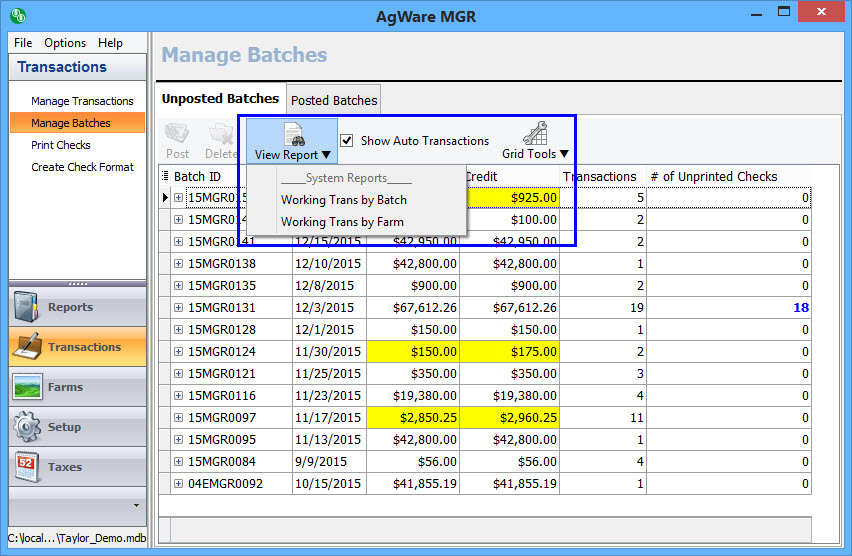Image resolution: width=852 pixels, height=556 pixels.
Task: Select the Reports navigation icon
Action: click(28, 308)
